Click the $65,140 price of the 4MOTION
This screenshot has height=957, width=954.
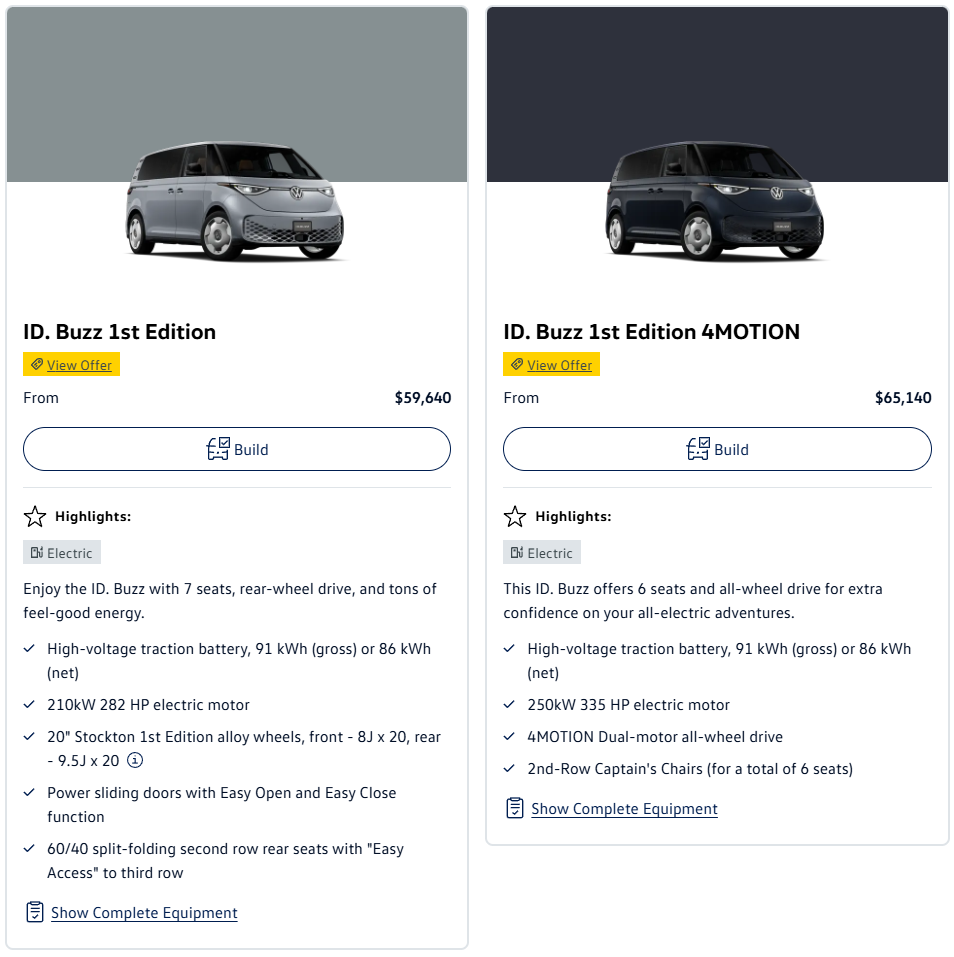click(902, 398)
